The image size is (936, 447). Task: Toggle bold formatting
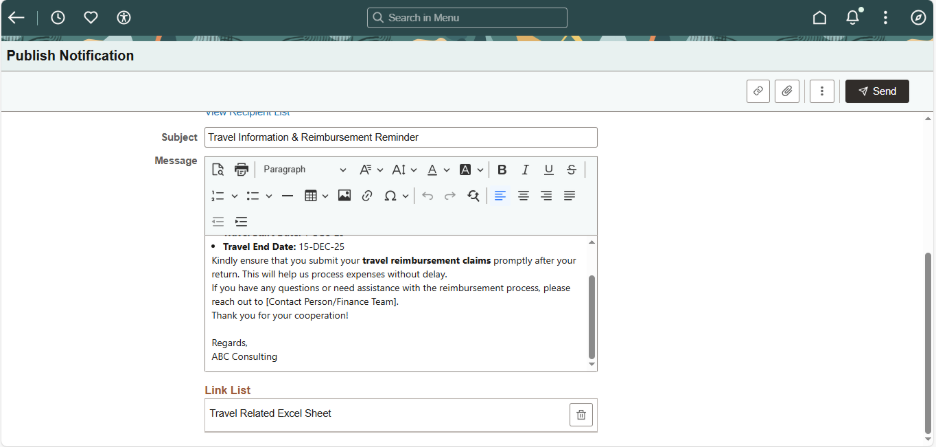tap(502, 170)
